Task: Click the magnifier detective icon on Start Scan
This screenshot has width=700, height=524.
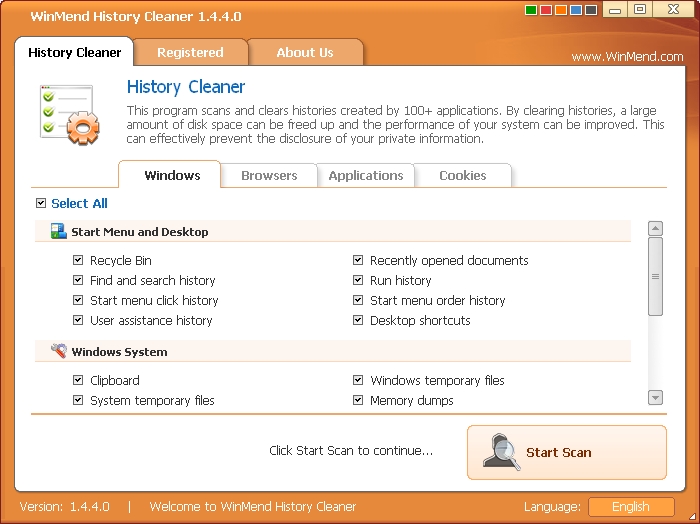Action: coord(502,452)
